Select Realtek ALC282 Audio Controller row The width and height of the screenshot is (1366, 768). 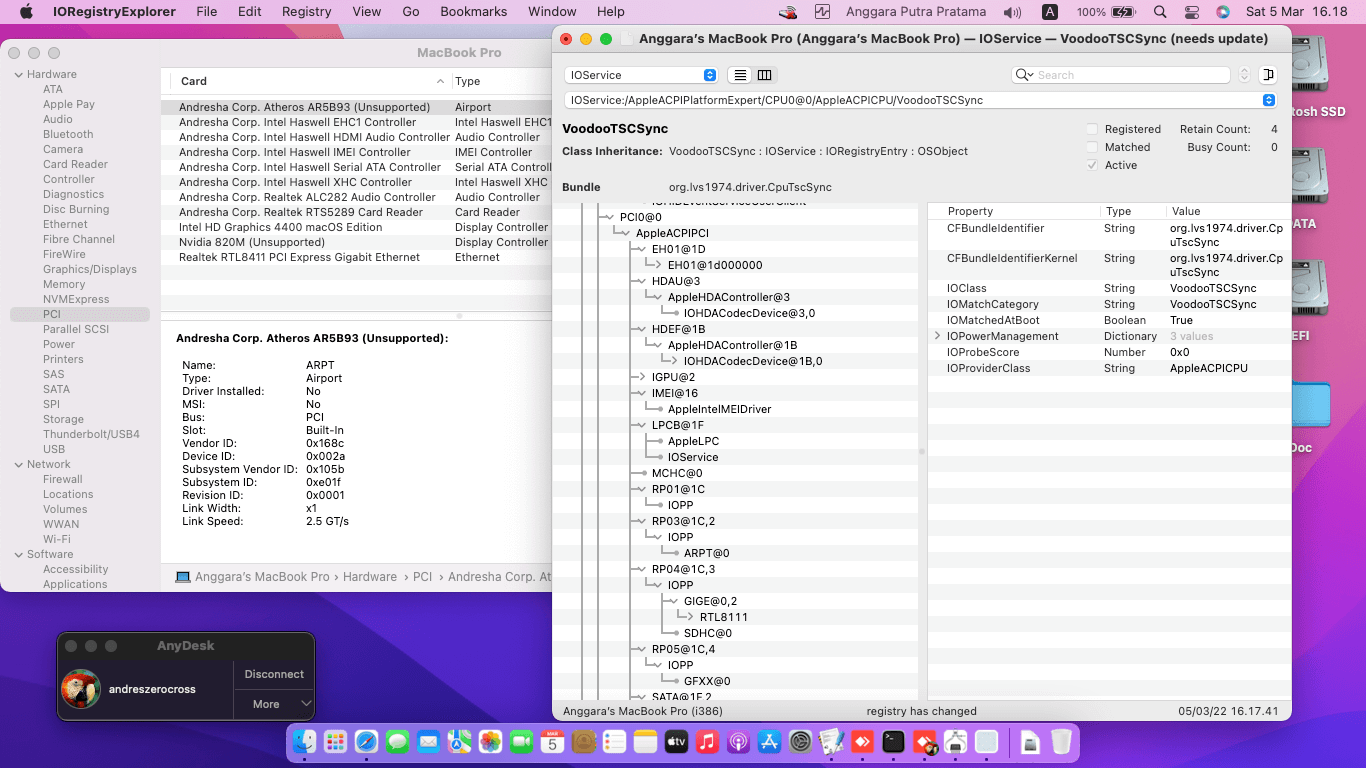[356, 197]
